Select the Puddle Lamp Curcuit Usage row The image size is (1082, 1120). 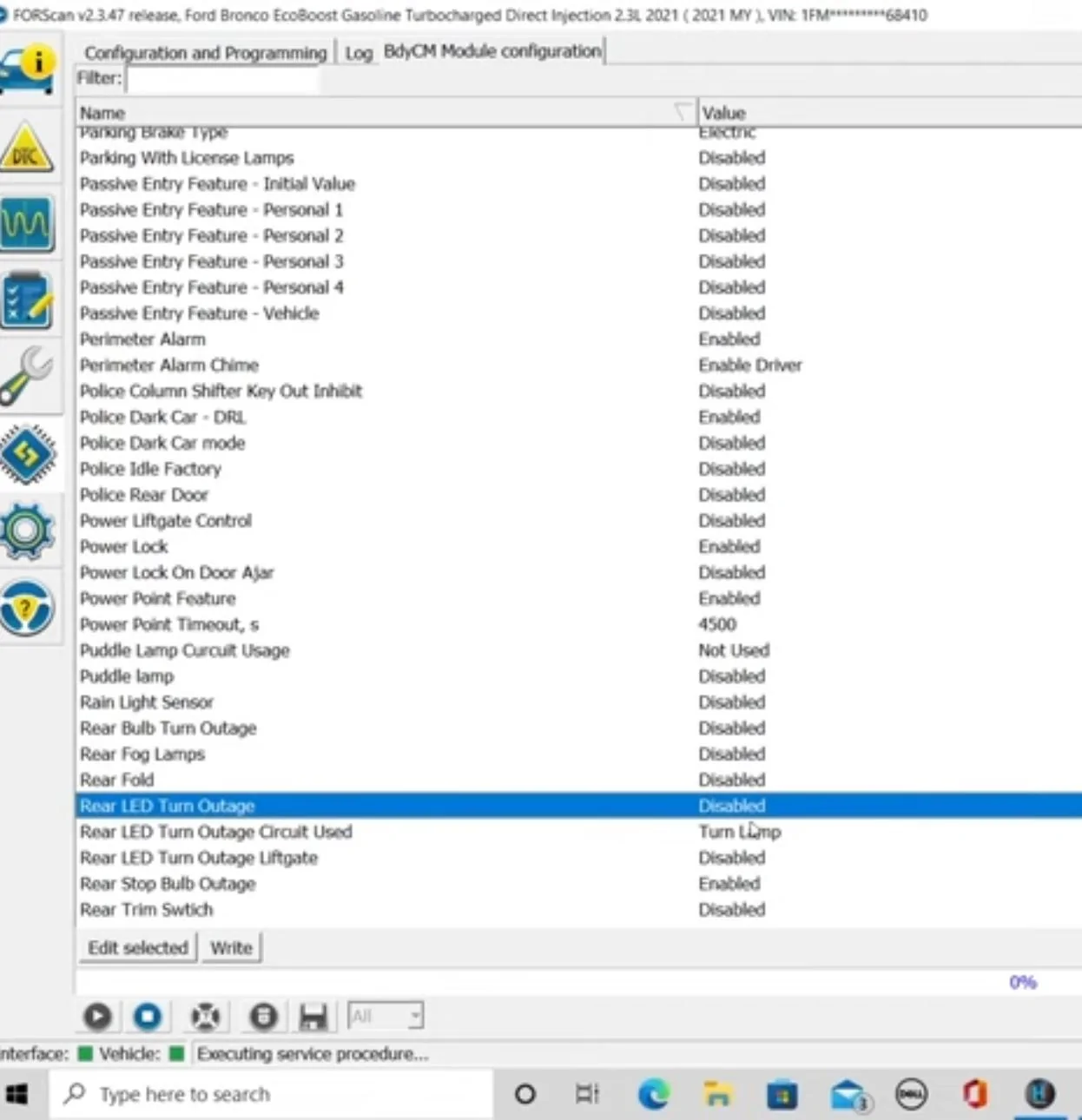click(x=579, y=650)
